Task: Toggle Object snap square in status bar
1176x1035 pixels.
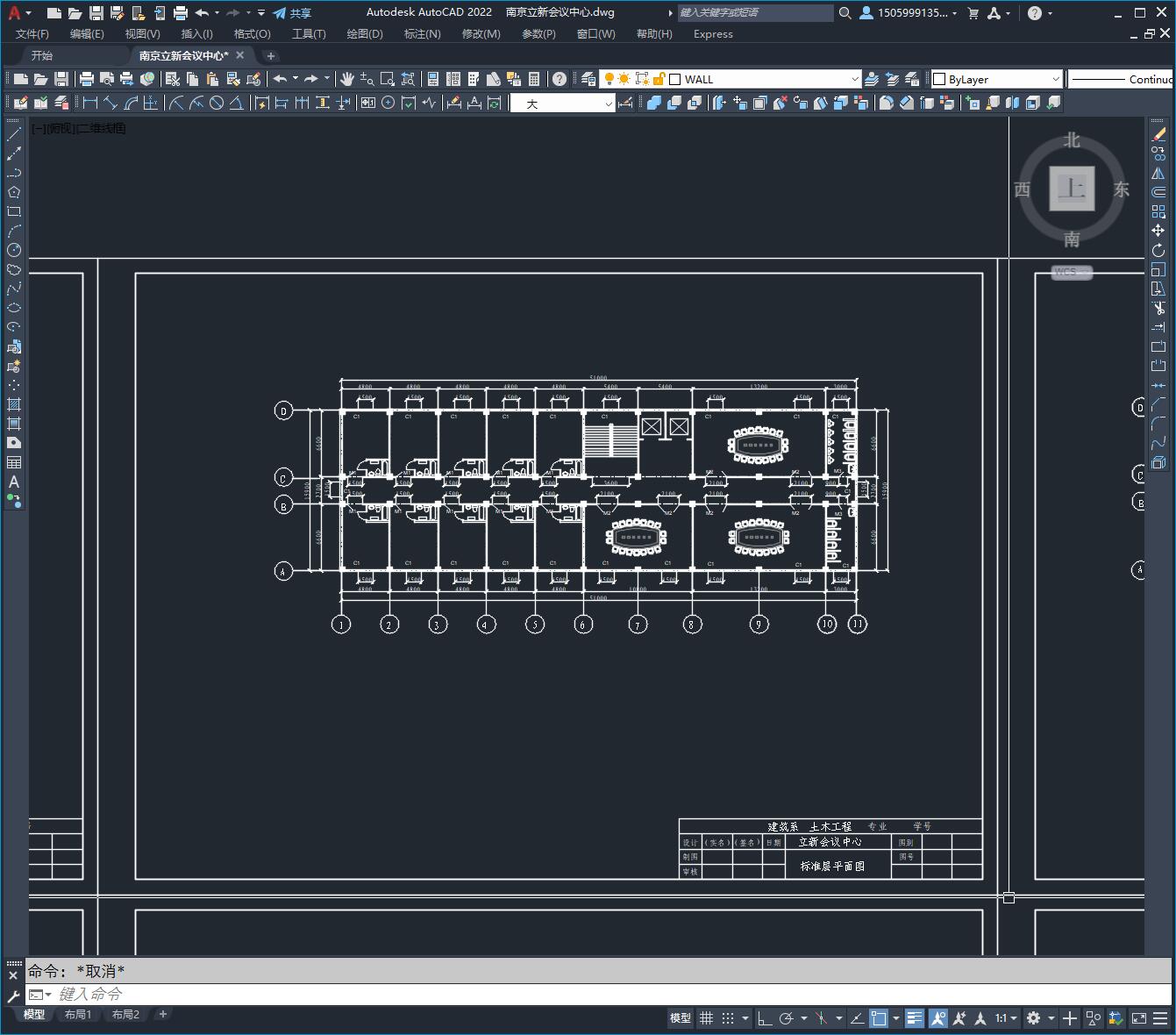Action: tap(879, 1018)
